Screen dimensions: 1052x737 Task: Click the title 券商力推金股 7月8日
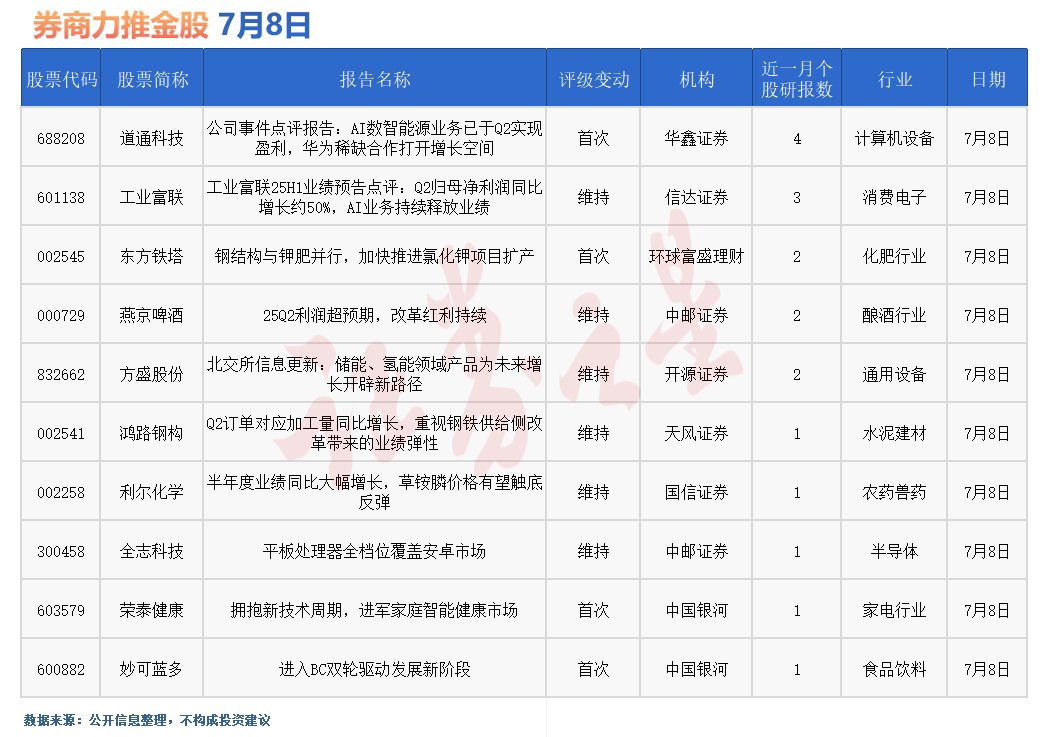[x=171, y=25]
